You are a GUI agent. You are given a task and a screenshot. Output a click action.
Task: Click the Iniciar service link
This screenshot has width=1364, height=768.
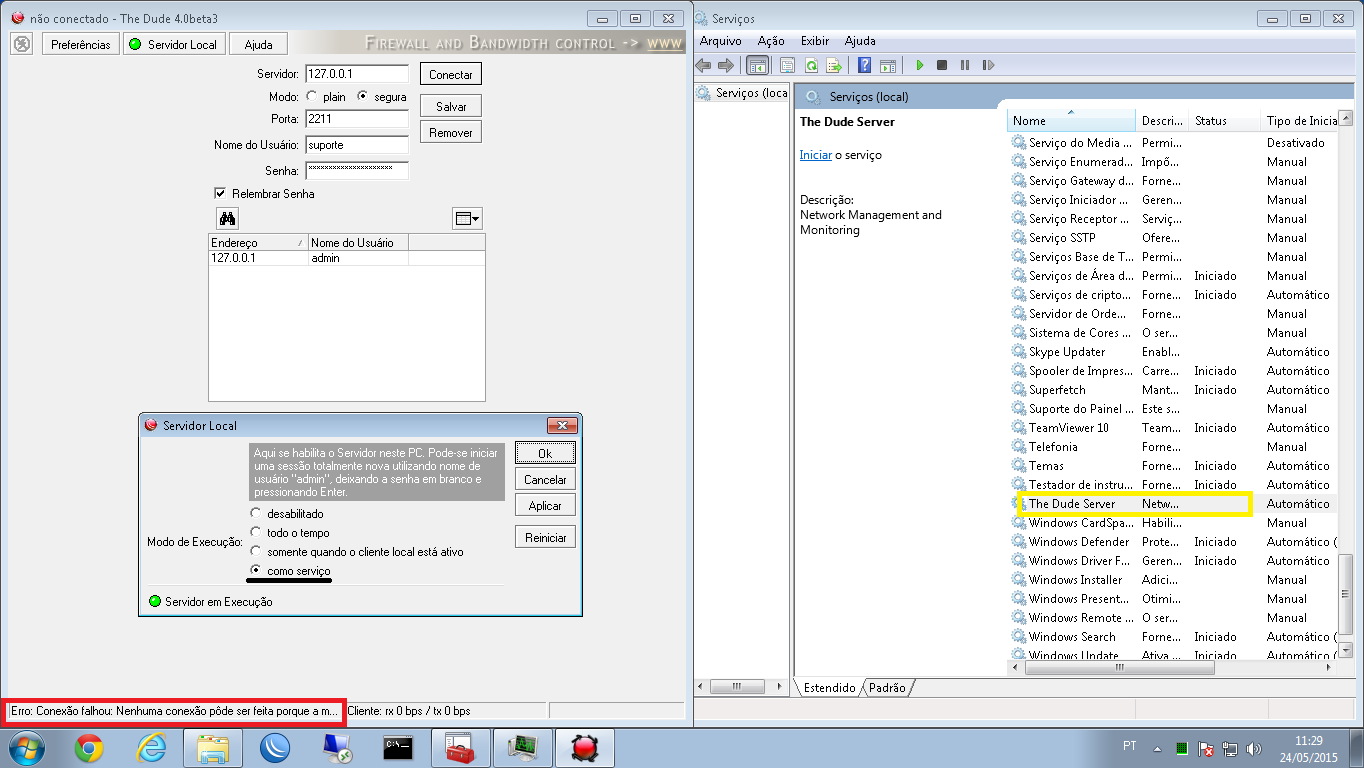point(815,155)
